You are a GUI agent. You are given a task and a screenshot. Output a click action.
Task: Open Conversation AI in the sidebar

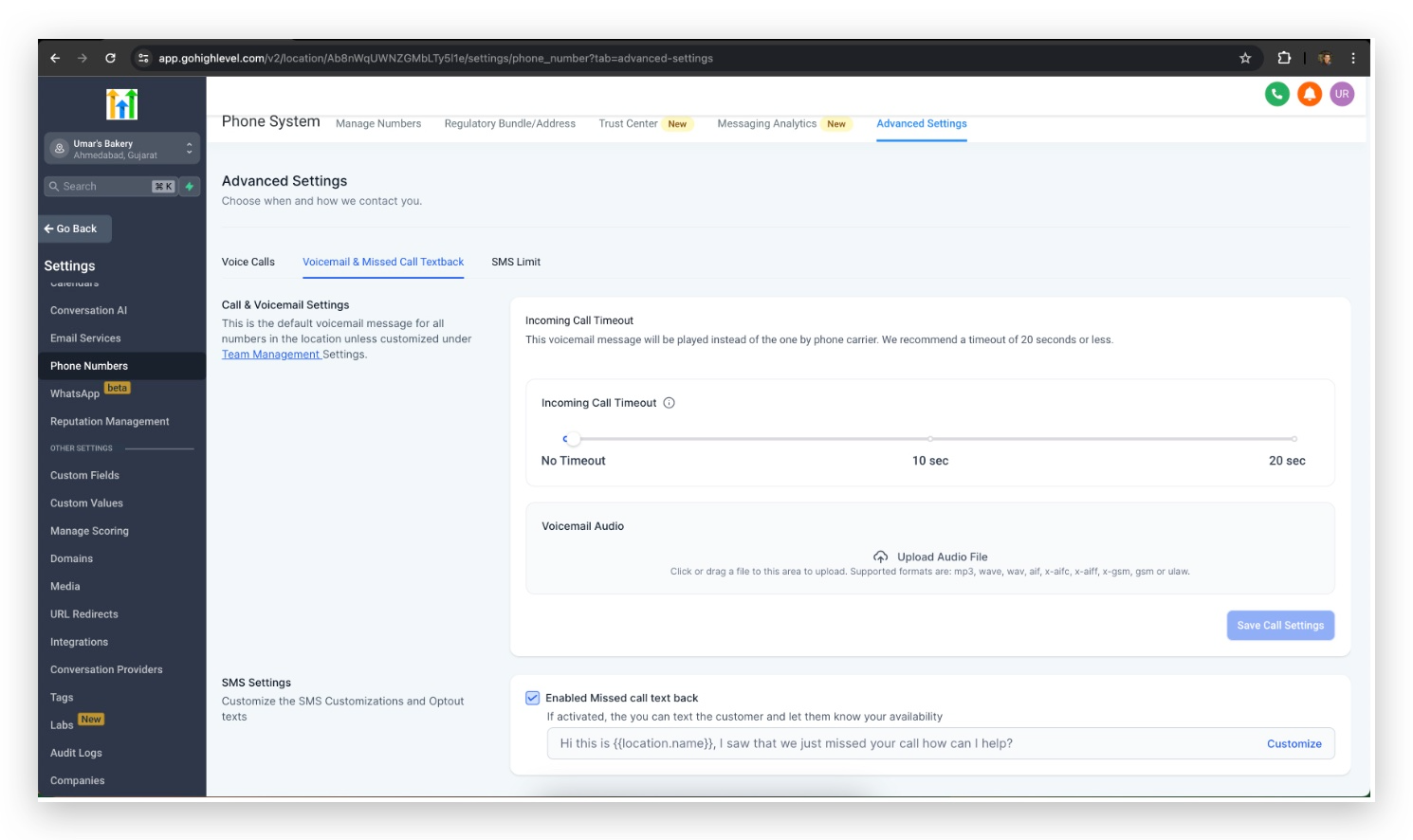88,310
